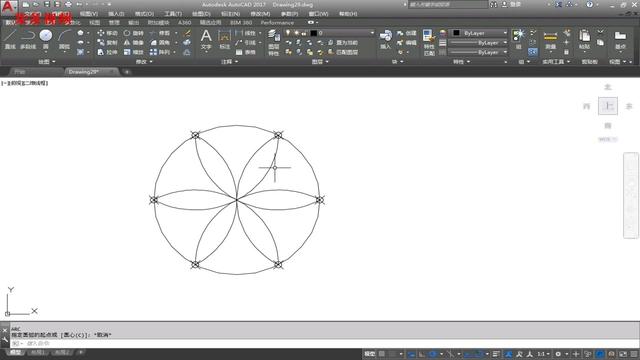The image size is (640, 360).
Task: Click the Plot (print) icon in quick access toolbar
Action: [68, 4]
